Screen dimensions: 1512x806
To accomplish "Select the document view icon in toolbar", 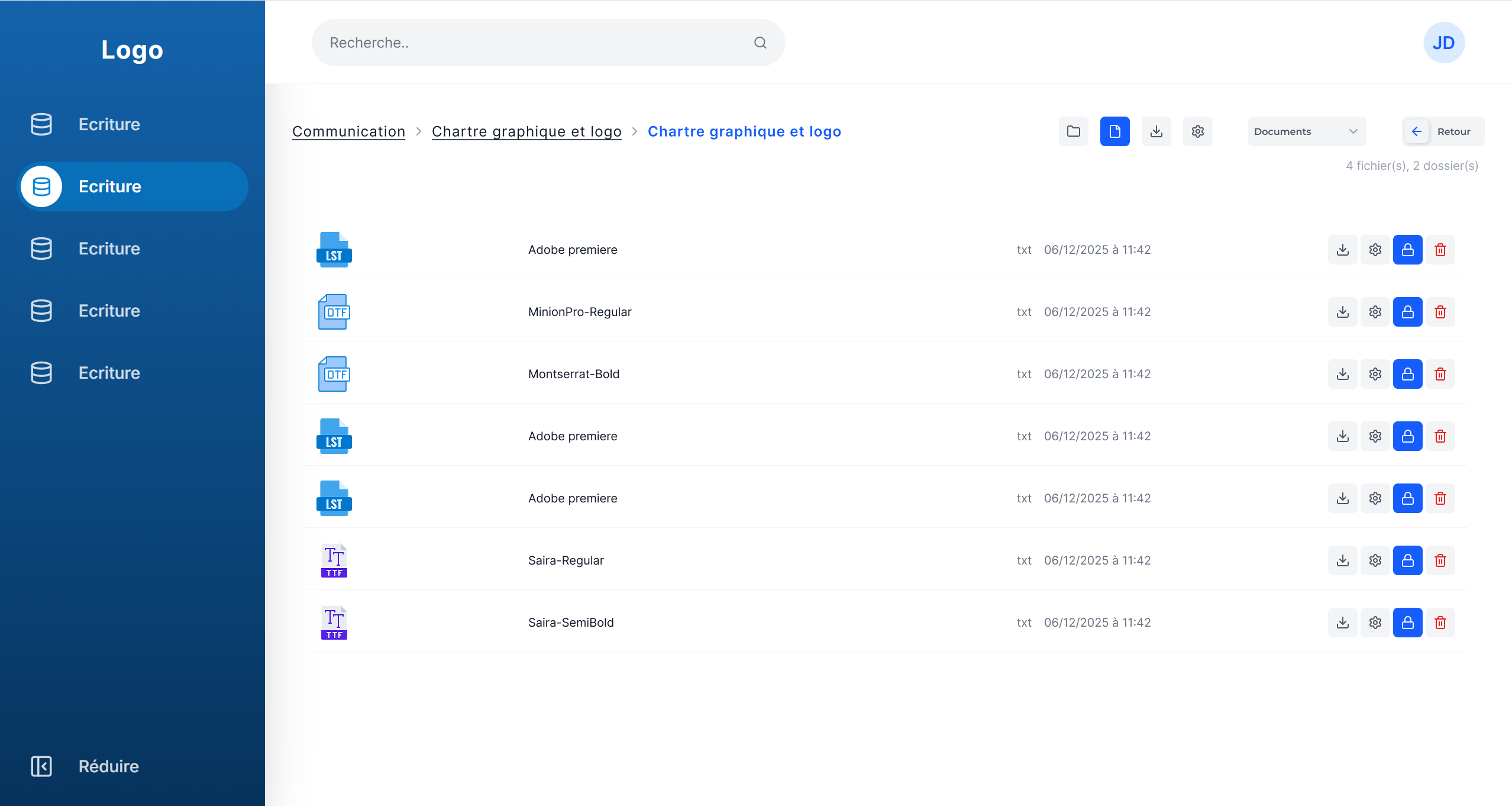I will [1114, 131].
